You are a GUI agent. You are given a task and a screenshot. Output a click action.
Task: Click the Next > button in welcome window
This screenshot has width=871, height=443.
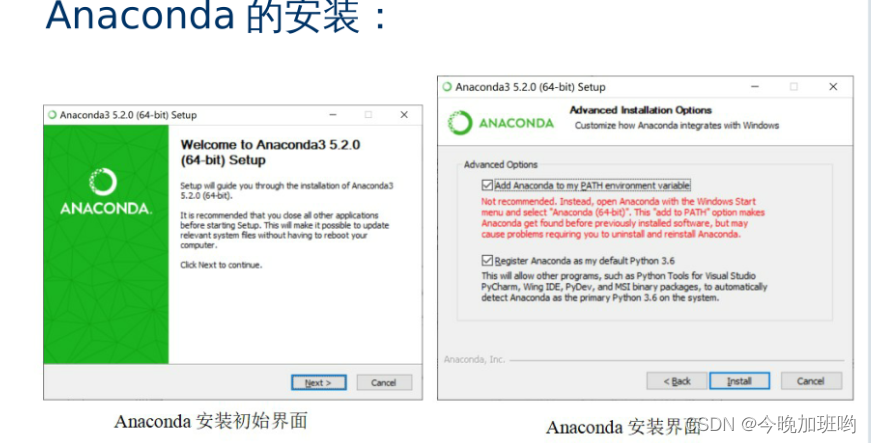tap(318, 382)
